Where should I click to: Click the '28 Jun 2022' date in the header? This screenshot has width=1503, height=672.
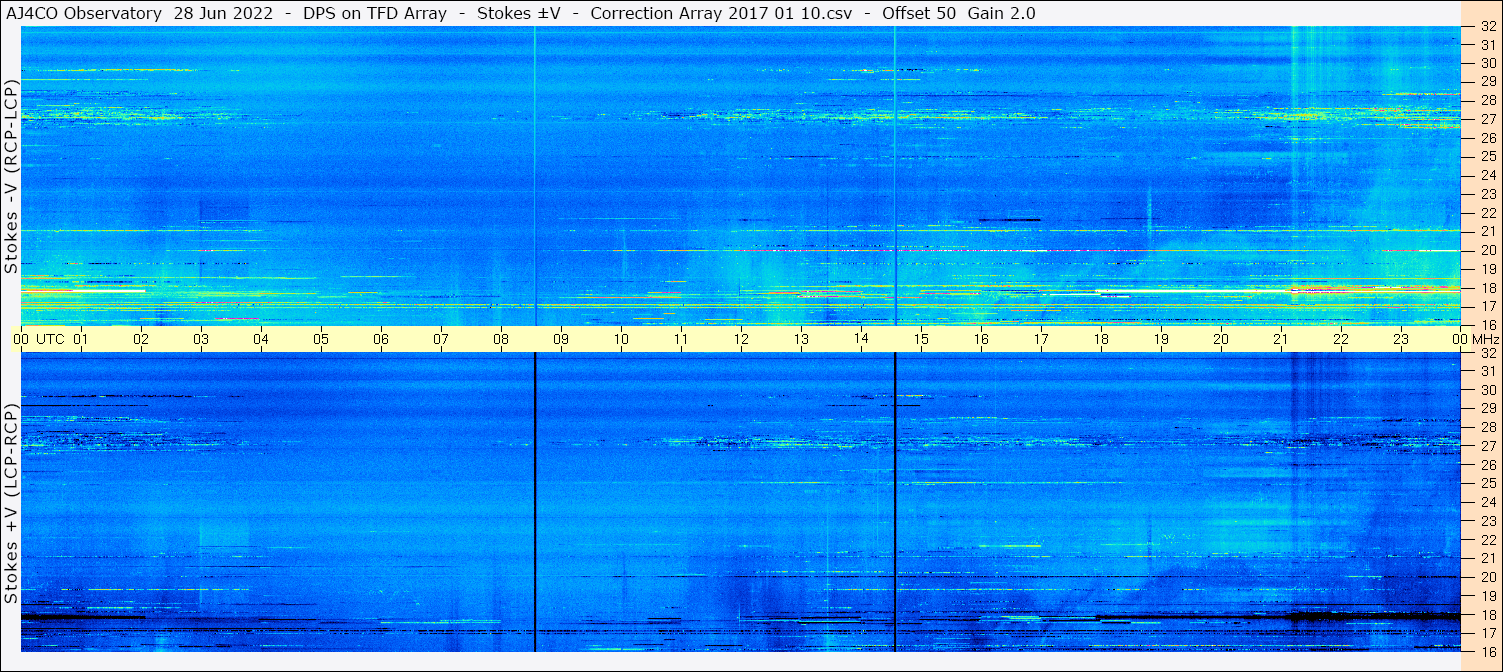(225, 14)
